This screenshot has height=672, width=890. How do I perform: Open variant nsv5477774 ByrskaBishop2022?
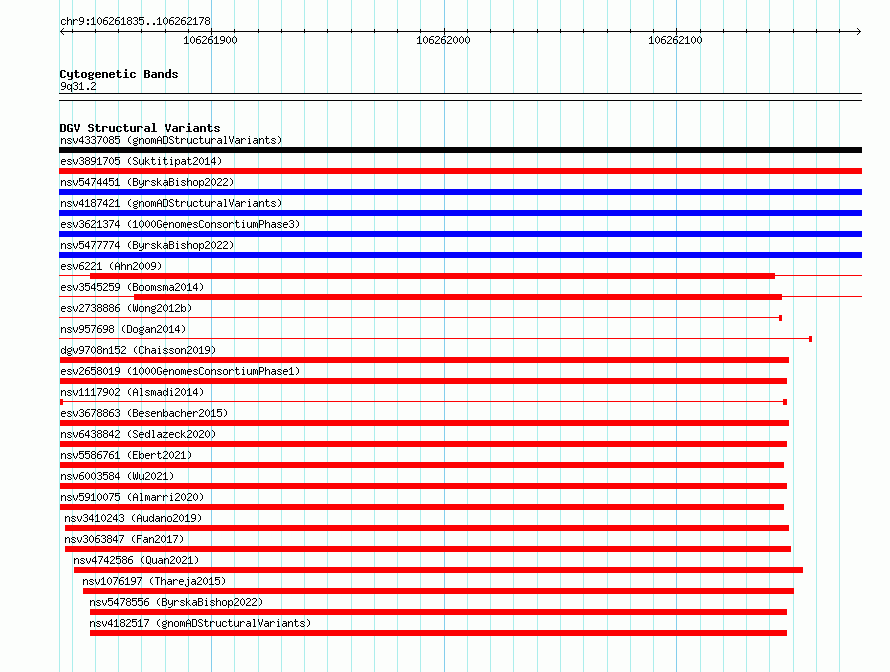click(147, 245)
